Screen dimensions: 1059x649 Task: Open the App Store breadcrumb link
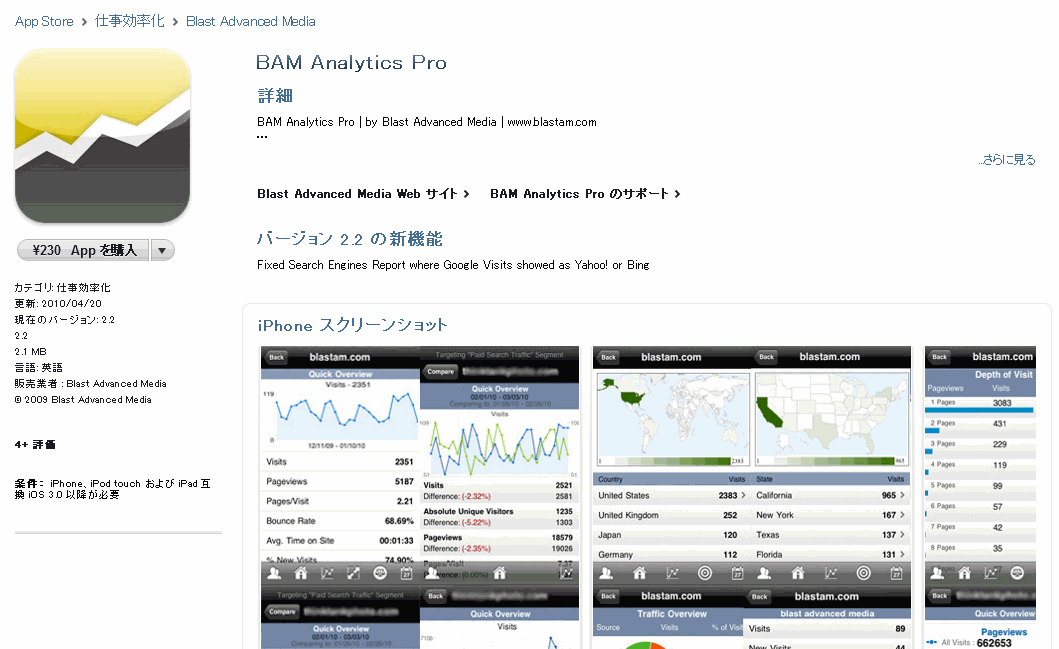44,22
